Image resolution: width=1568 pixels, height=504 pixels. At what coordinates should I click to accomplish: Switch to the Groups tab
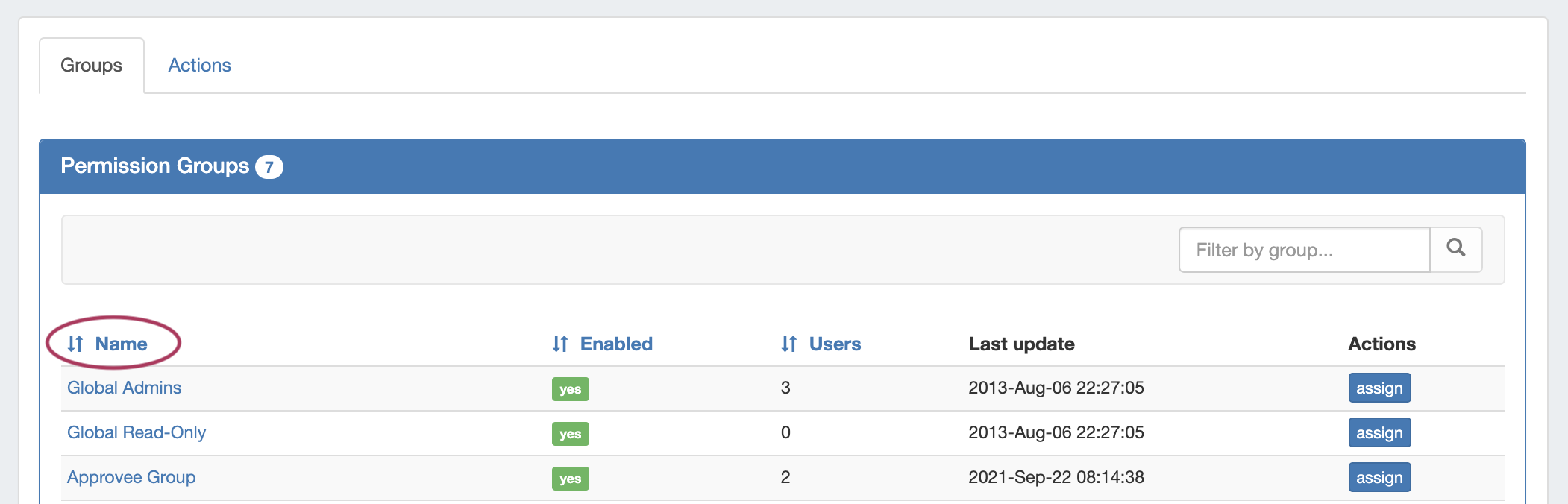91,66
